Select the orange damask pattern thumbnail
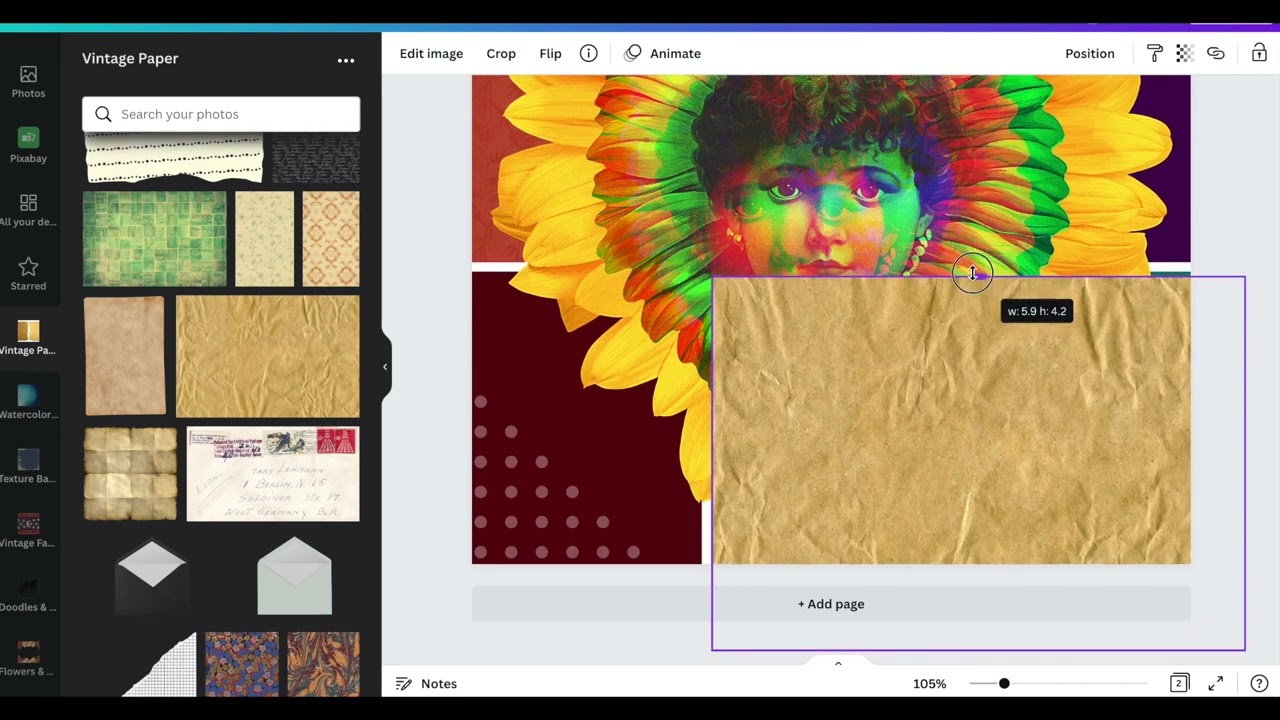Image resolution: width=1280 pixels, height=720 pixels. pos(331,239)
